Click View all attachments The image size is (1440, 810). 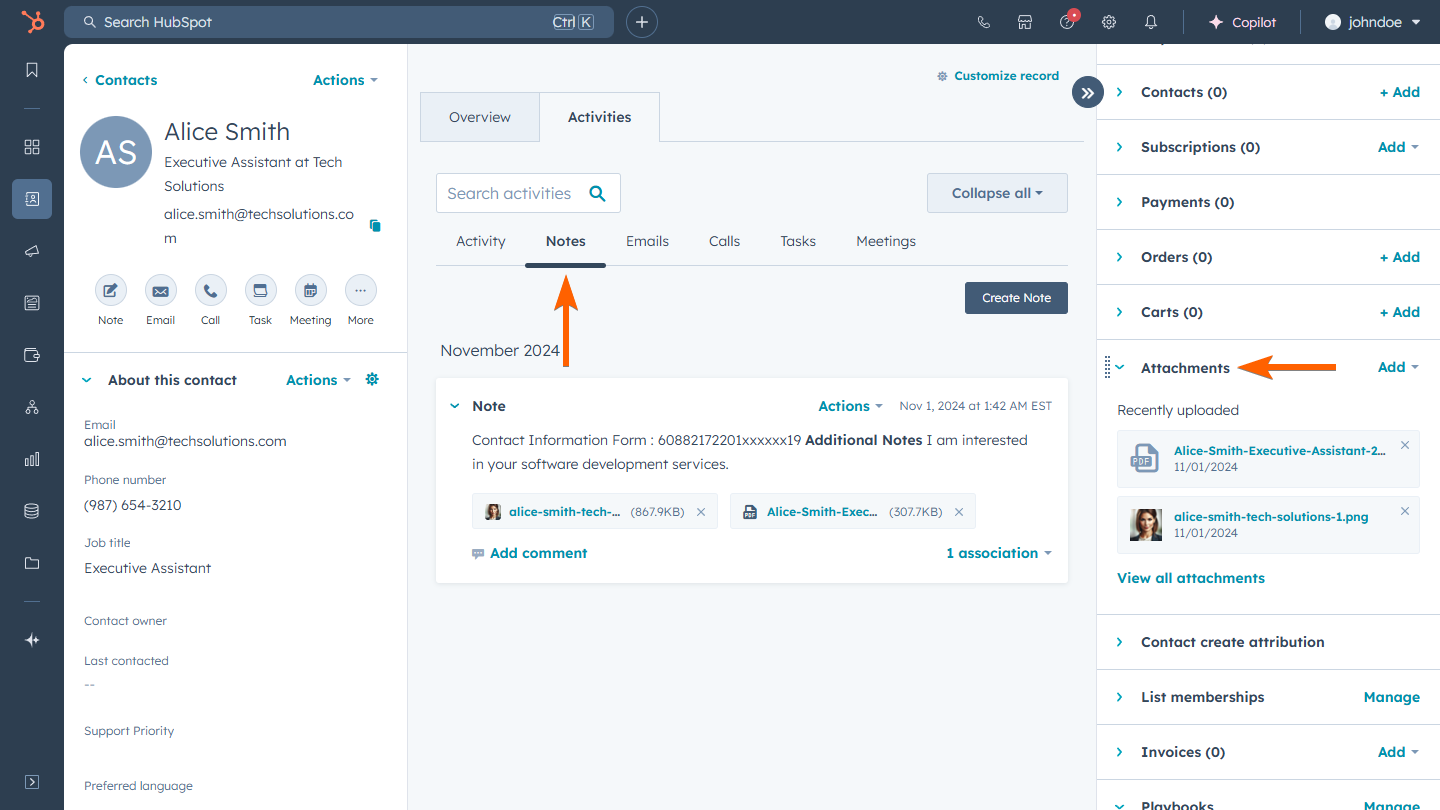[x=1191, y=578]
